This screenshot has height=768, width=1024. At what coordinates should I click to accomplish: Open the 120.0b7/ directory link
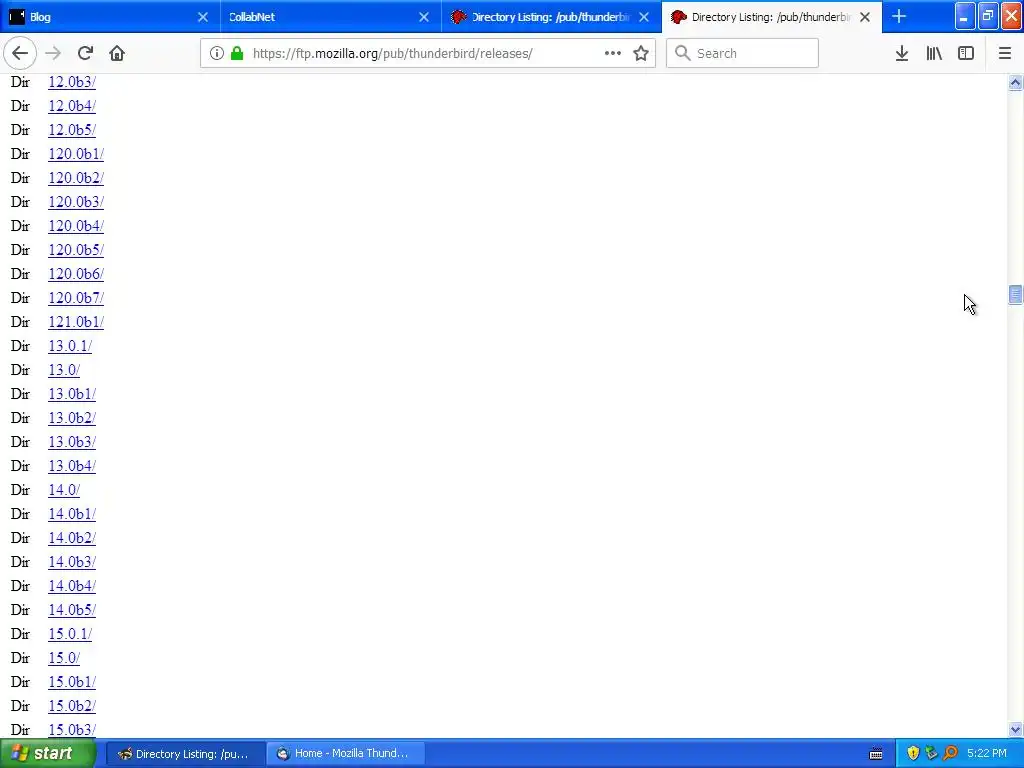click(x=76, y=298)
